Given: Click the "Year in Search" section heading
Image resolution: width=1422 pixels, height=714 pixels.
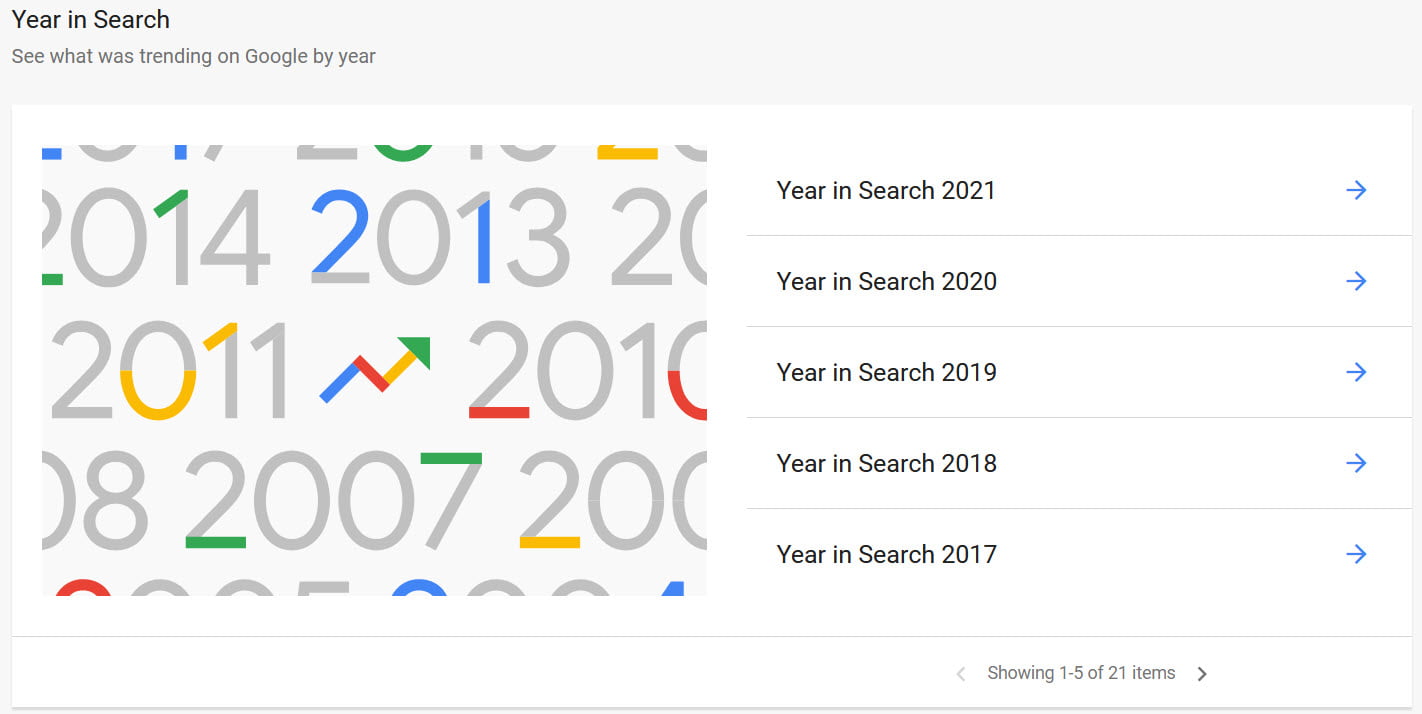Looking at the screenshot, I should coord(90,19).
